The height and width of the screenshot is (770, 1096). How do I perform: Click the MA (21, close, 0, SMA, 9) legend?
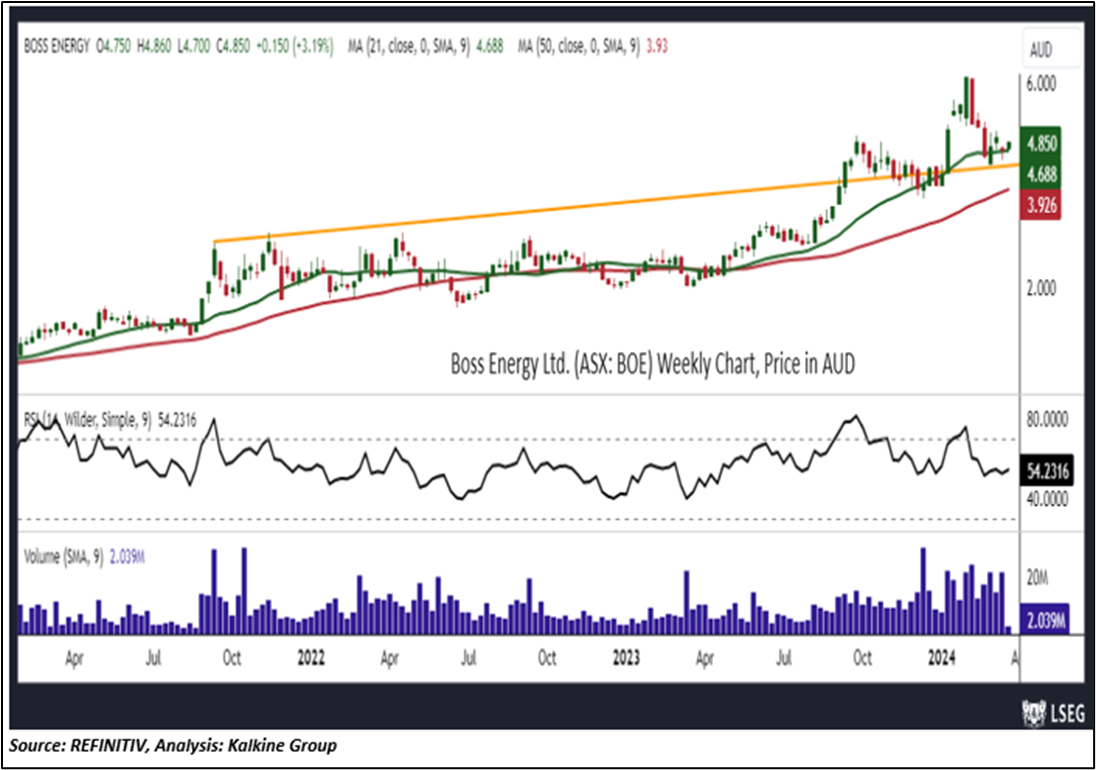click(408, 46)
